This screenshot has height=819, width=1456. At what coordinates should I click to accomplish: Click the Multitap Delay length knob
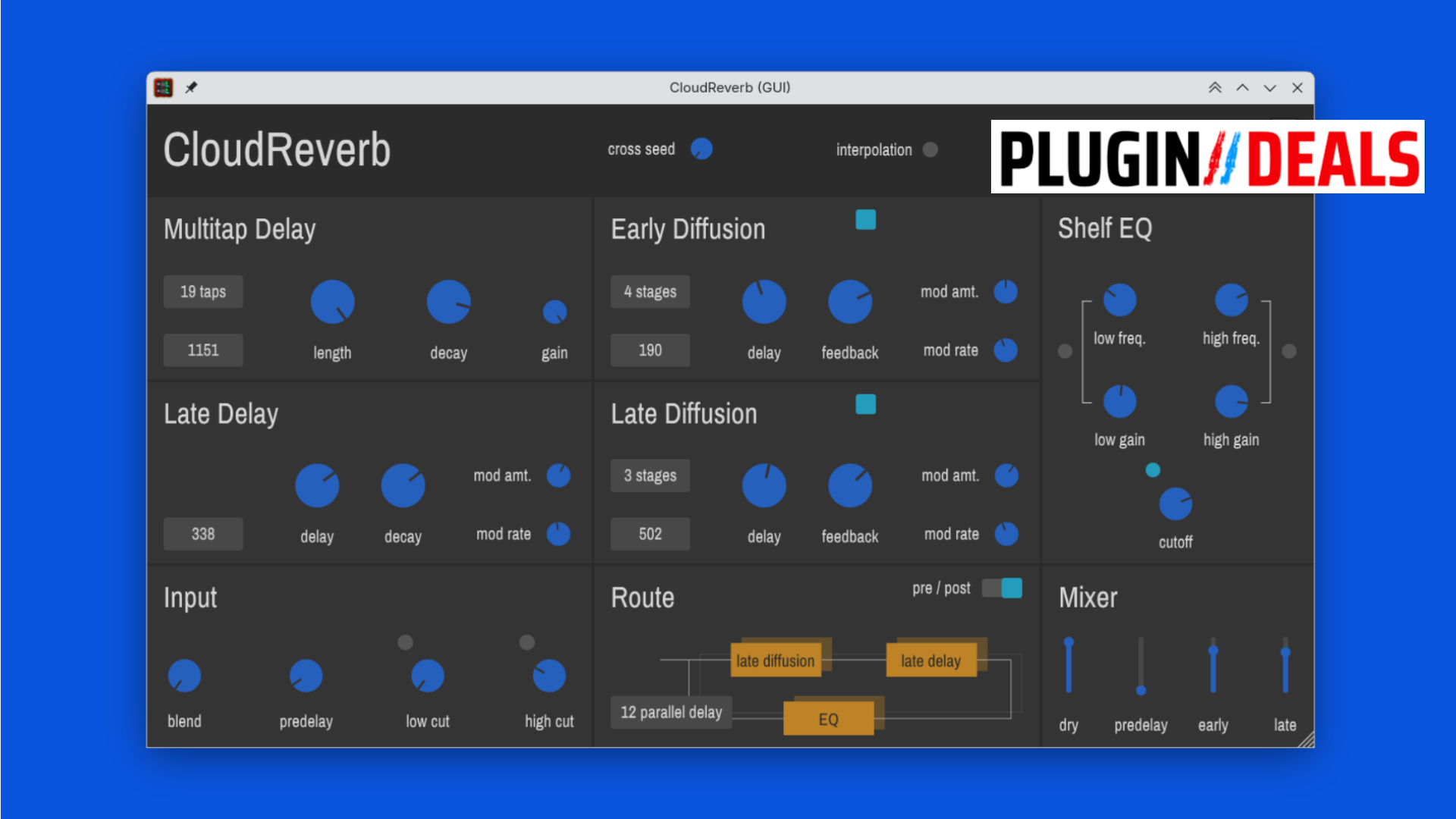[332, 302]
